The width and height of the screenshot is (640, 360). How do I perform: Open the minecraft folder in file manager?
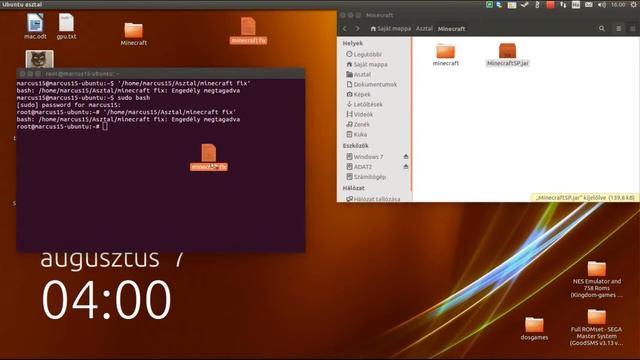[445, 54]
